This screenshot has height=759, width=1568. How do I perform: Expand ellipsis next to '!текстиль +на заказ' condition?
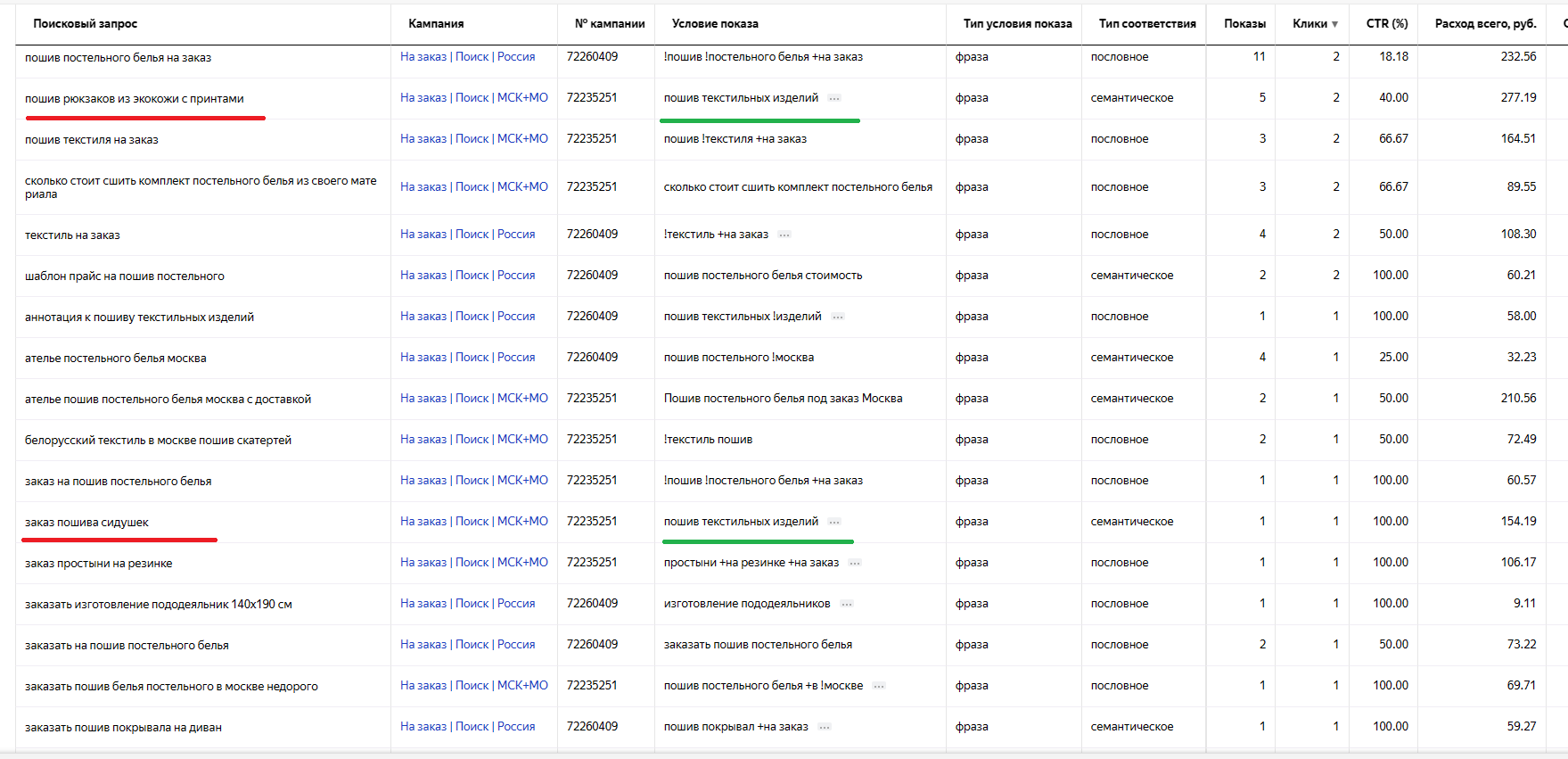[x=784, y=235]
